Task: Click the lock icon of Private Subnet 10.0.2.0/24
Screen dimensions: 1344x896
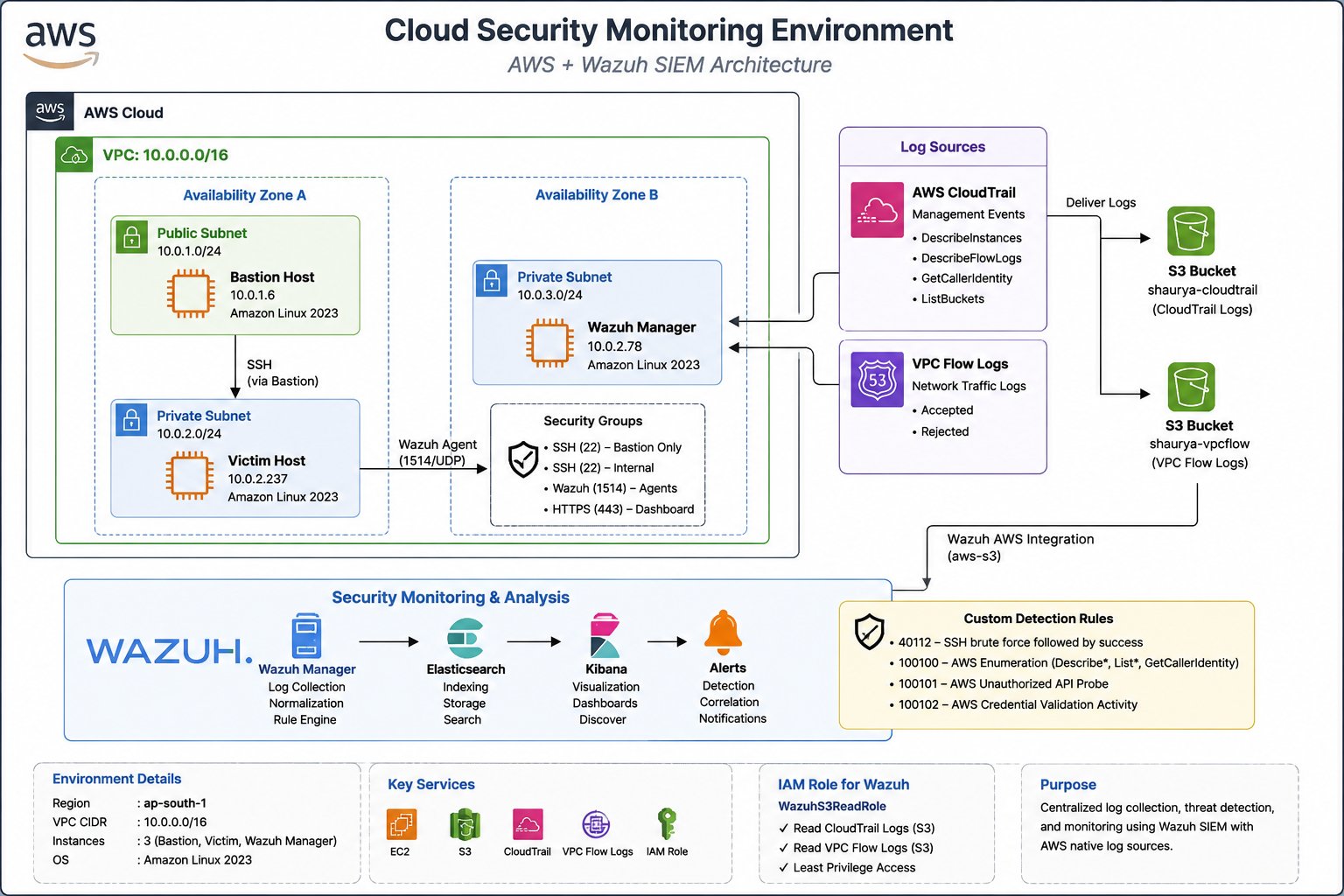Action: click(132, 419)
